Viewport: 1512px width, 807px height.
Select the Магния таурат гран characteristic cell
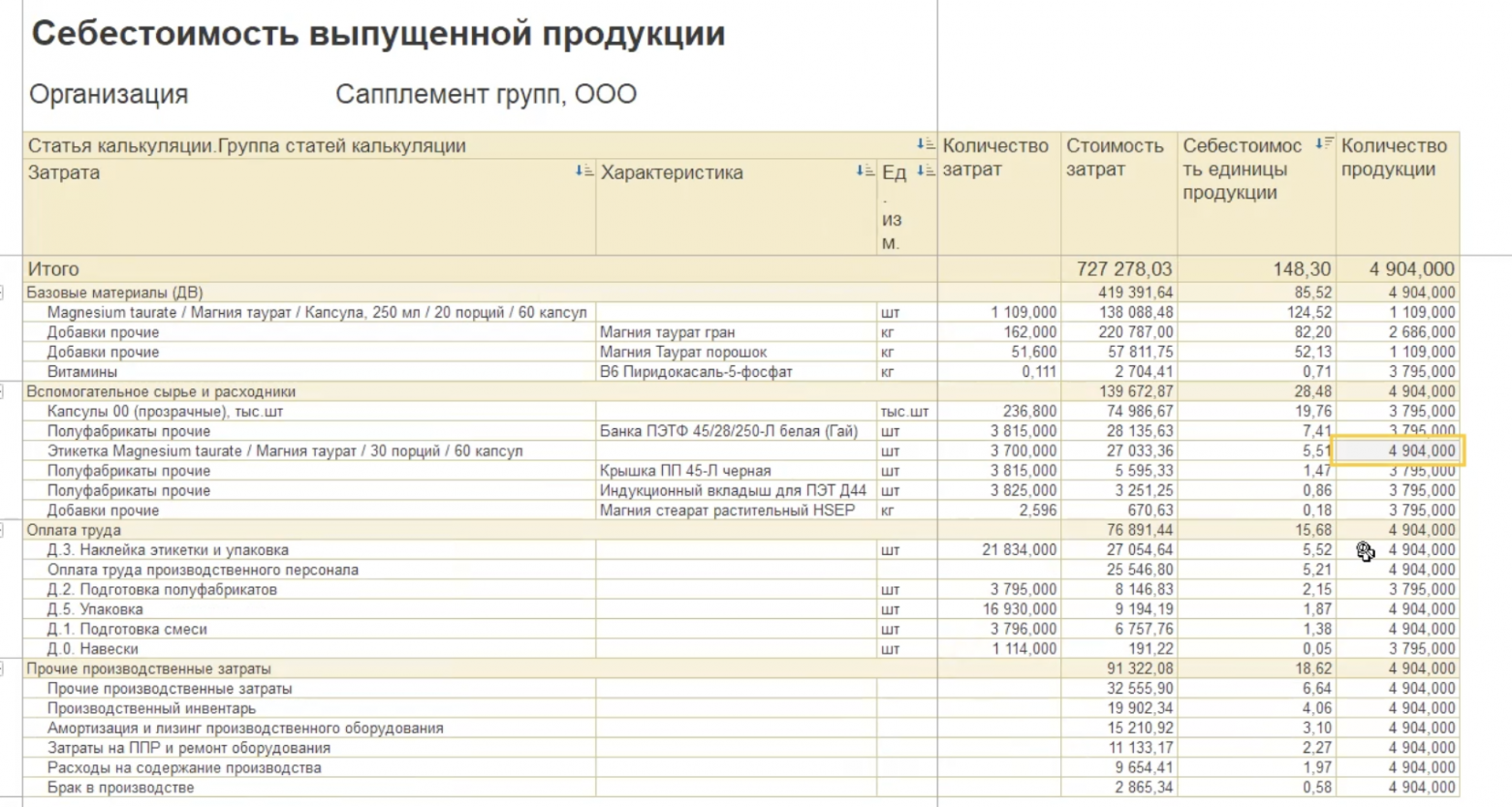click(737, 332)
